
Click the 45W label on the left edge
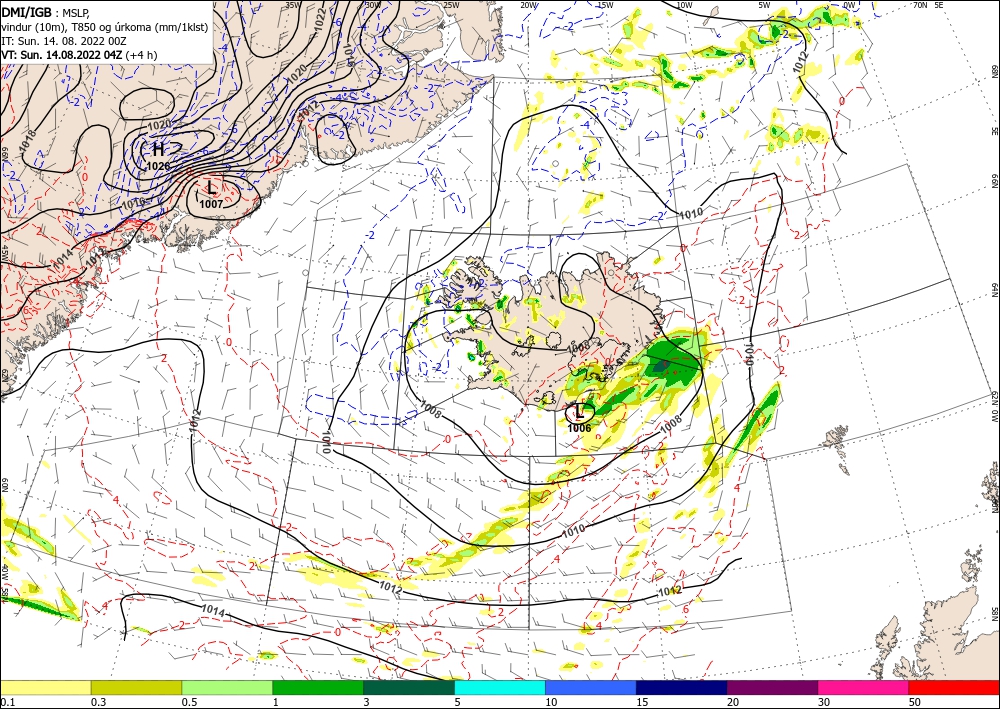pos(4,252)
